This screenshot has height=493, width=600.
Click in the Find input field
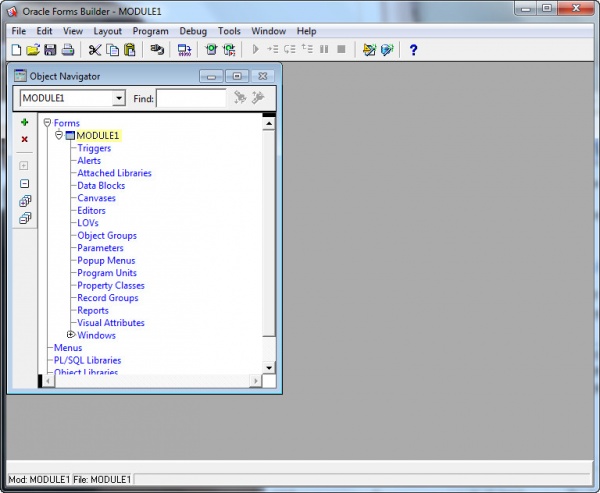pyautogui.click(x=191, y=98)
